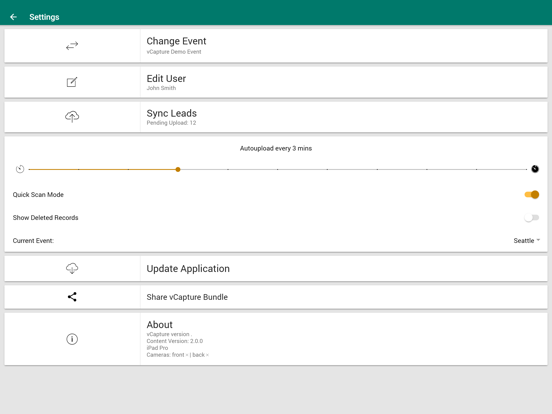Tap Sync Leads to upload

276,117
